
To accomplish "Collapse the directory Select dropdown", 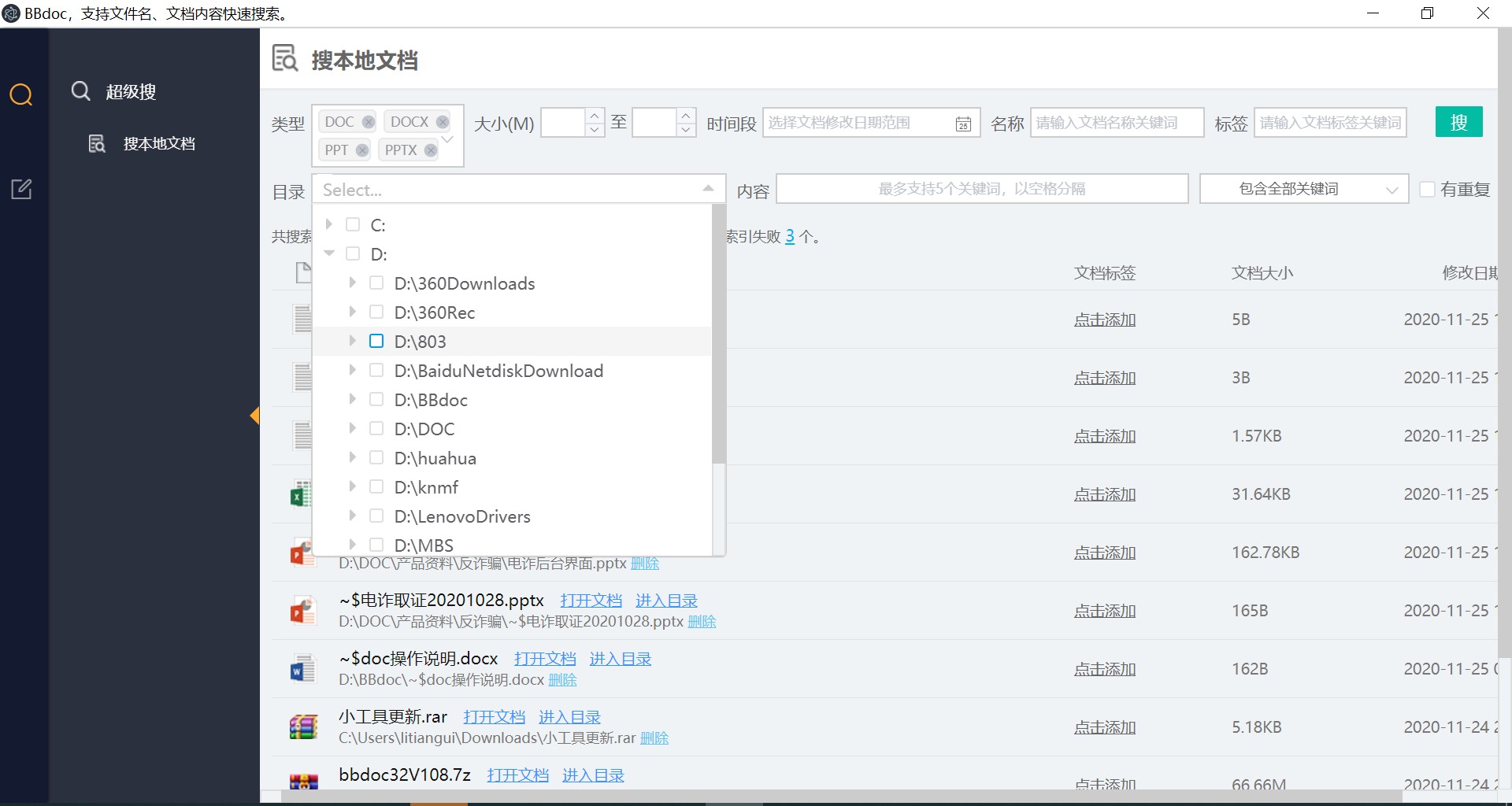I will pyautogui.click(x=708, y=188).
